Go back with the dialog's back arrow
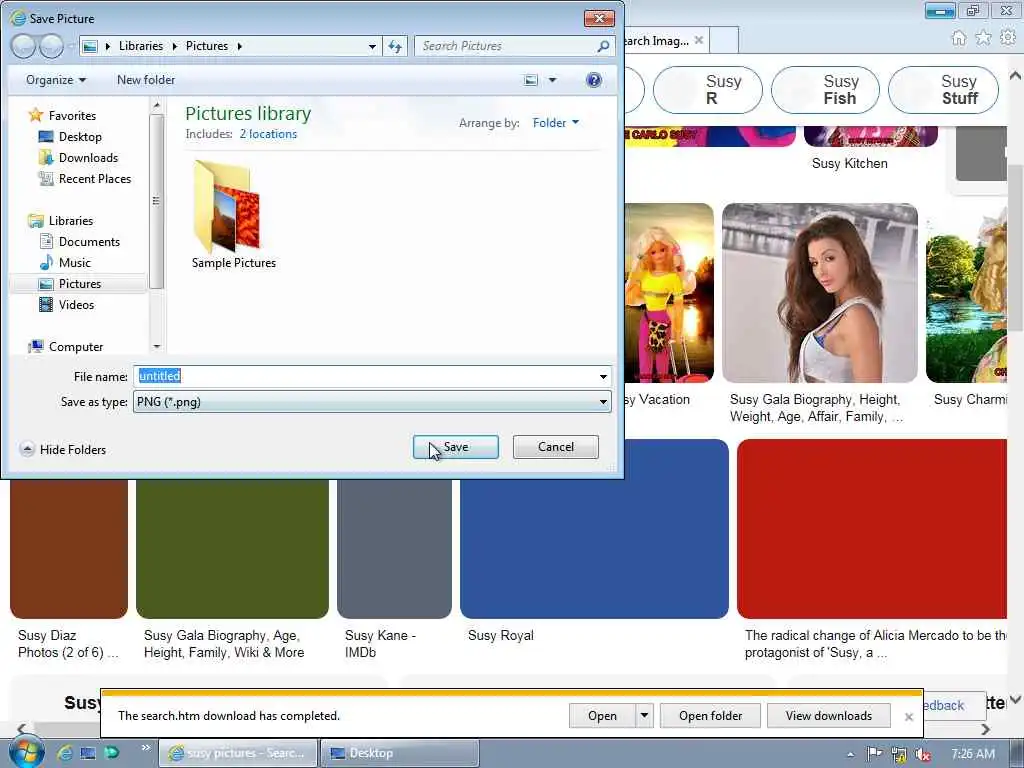This screenshot has height=768, width=1024. [x=24, y=46]
